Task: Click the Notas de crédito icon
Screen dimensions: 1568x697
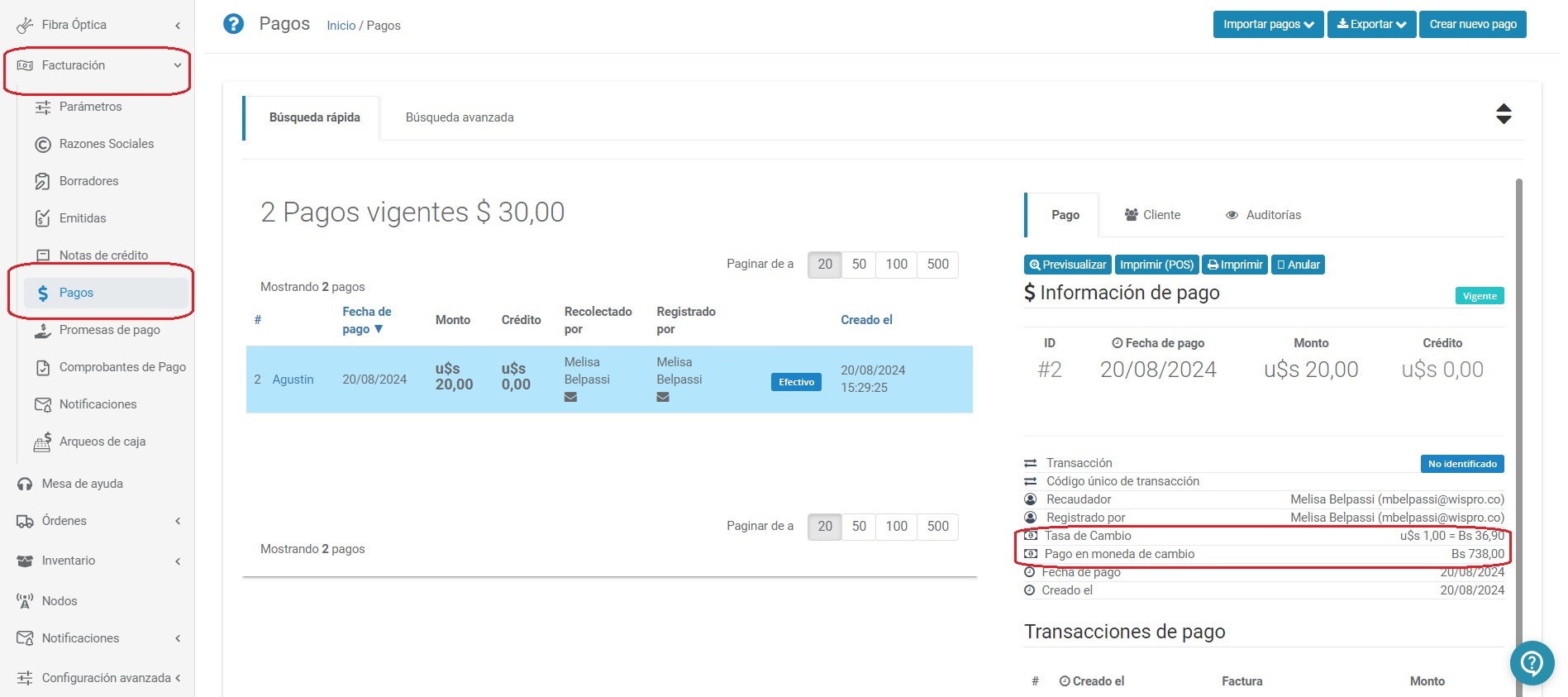Action: pos(43,255)
